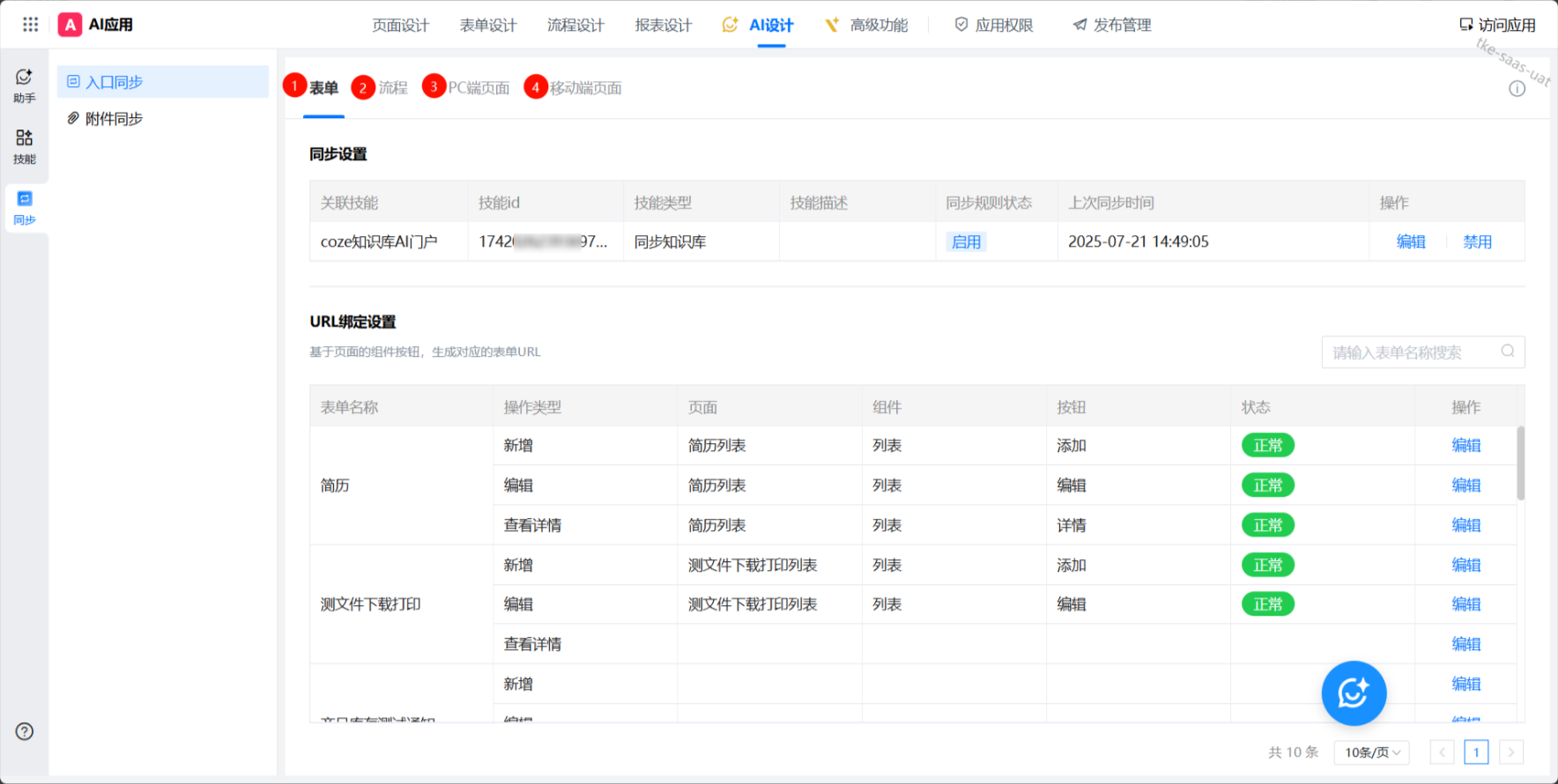Click the 访问应用 button
Image resolution: width=1558 pixels, height=784 pixels.
(1497, 25)
